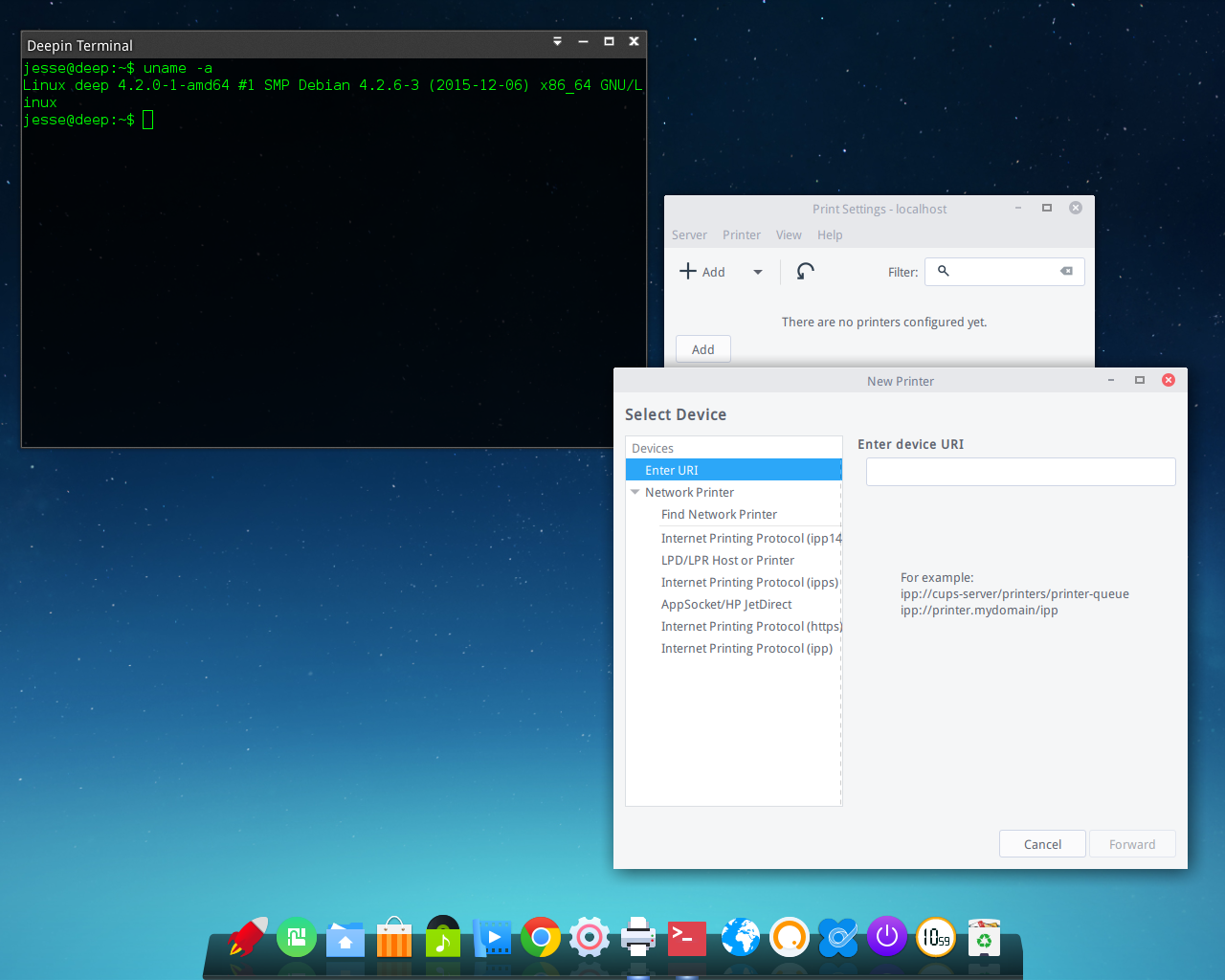Select Find Network Printer device

(734, 515)
